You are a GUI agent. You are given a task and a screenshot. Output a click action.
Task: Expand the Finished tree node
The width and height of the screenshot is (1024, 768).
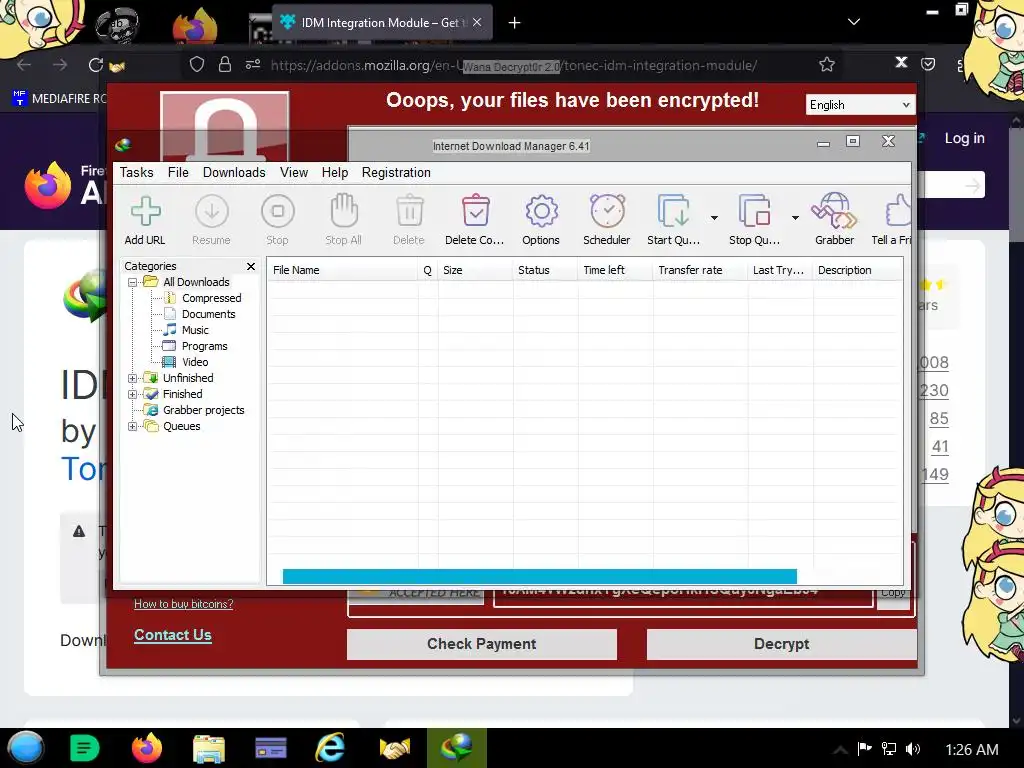[x=133, y=394]
